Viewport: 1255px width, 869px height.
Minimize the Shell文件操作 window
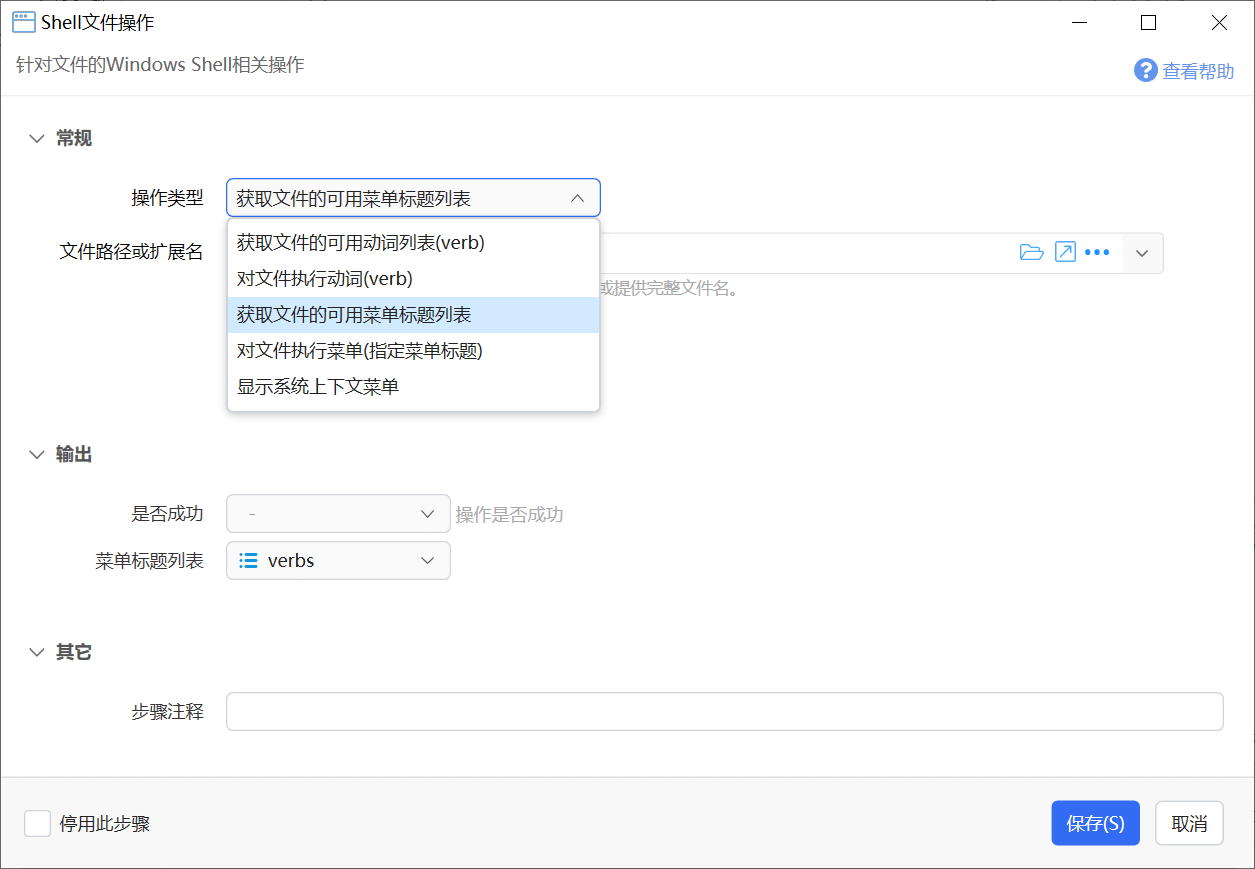pyautogui.click(x=1079, y=22)
